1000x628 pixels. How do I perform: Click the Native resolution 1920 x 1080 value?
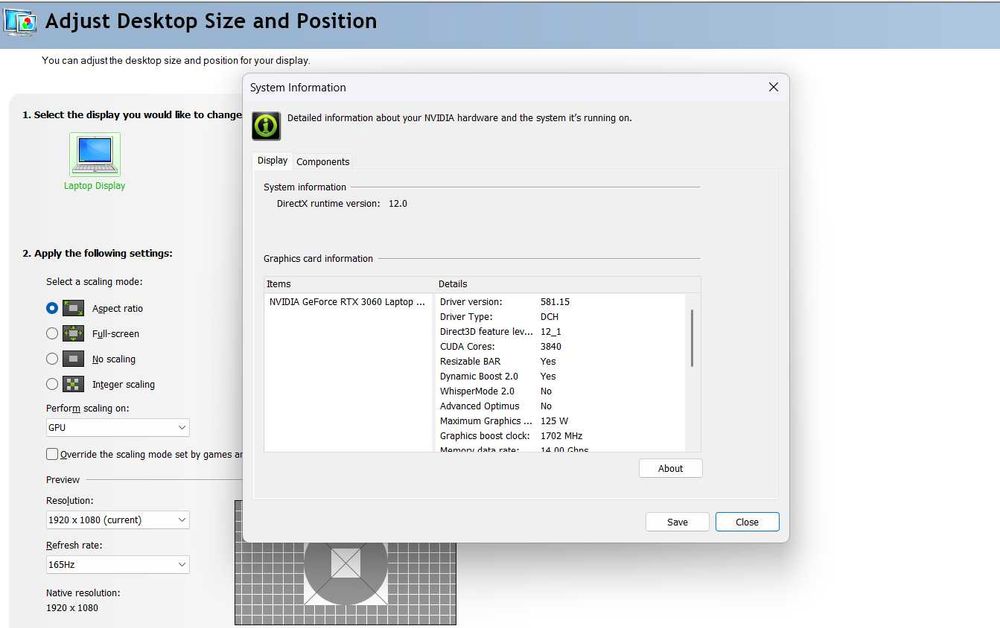72,608
